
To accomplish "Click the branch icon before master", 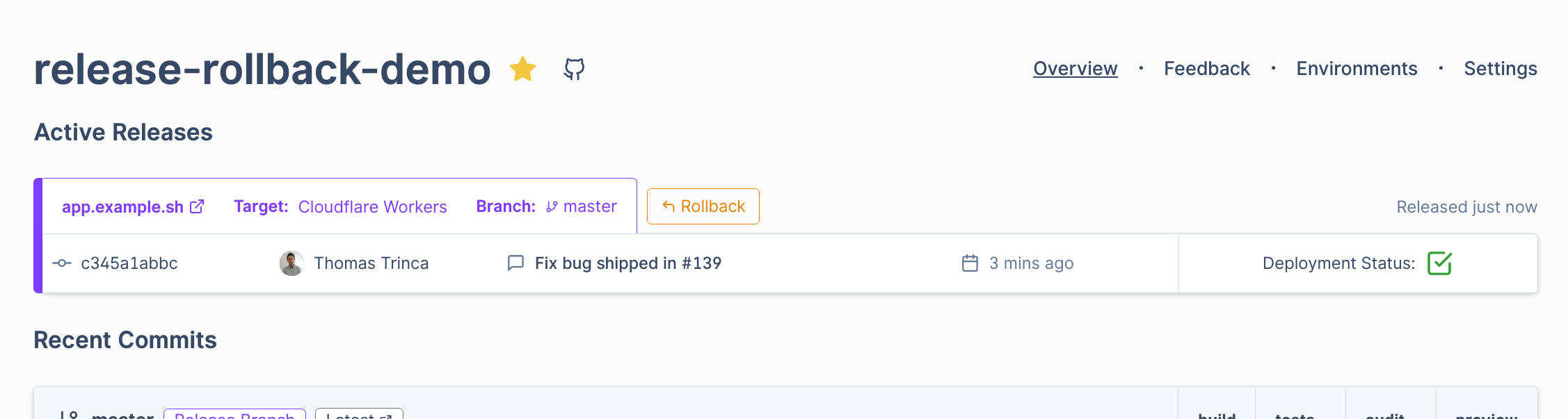I will click(552, 206).
